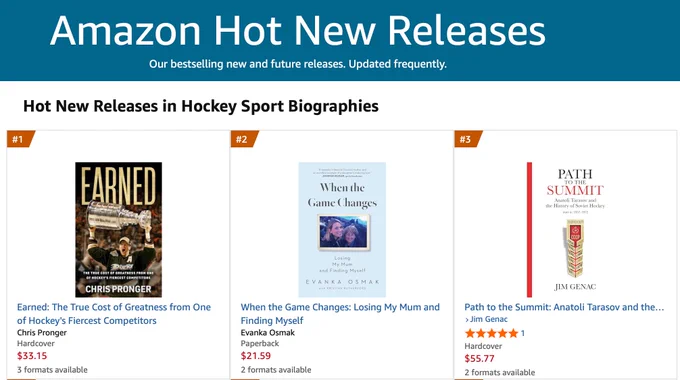The width and height of the screenshot is (680, 380).
Task: Open Path to the Summit title link
Action: [564, 307]
